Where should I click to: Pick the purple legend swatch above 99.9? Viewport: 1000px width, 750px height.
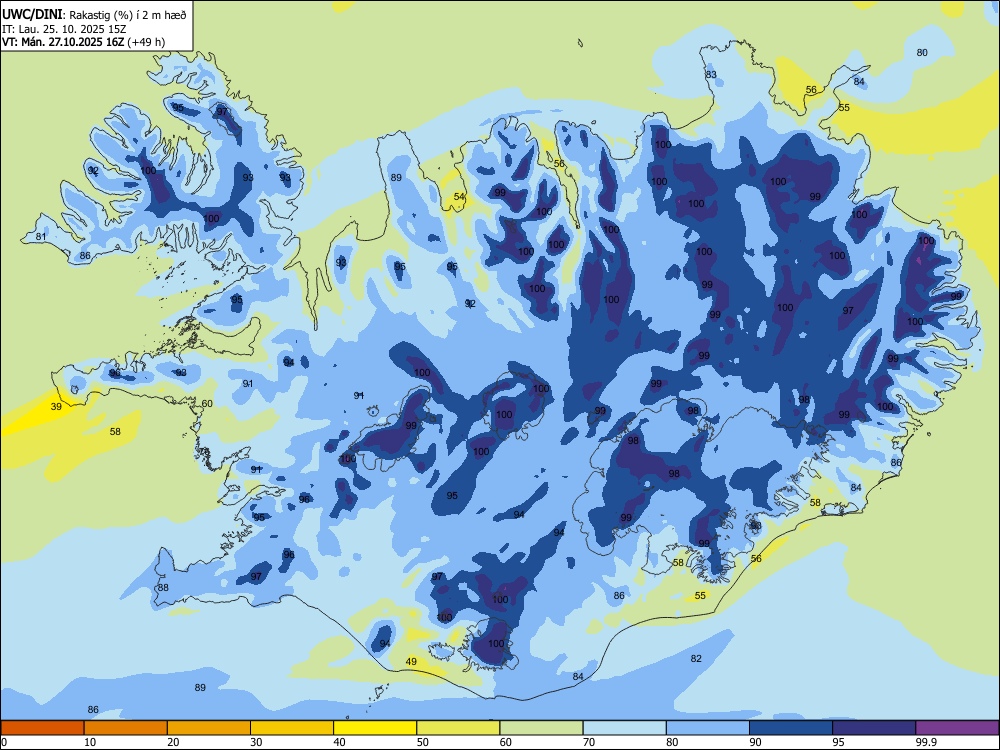click(x=957, y=728)
